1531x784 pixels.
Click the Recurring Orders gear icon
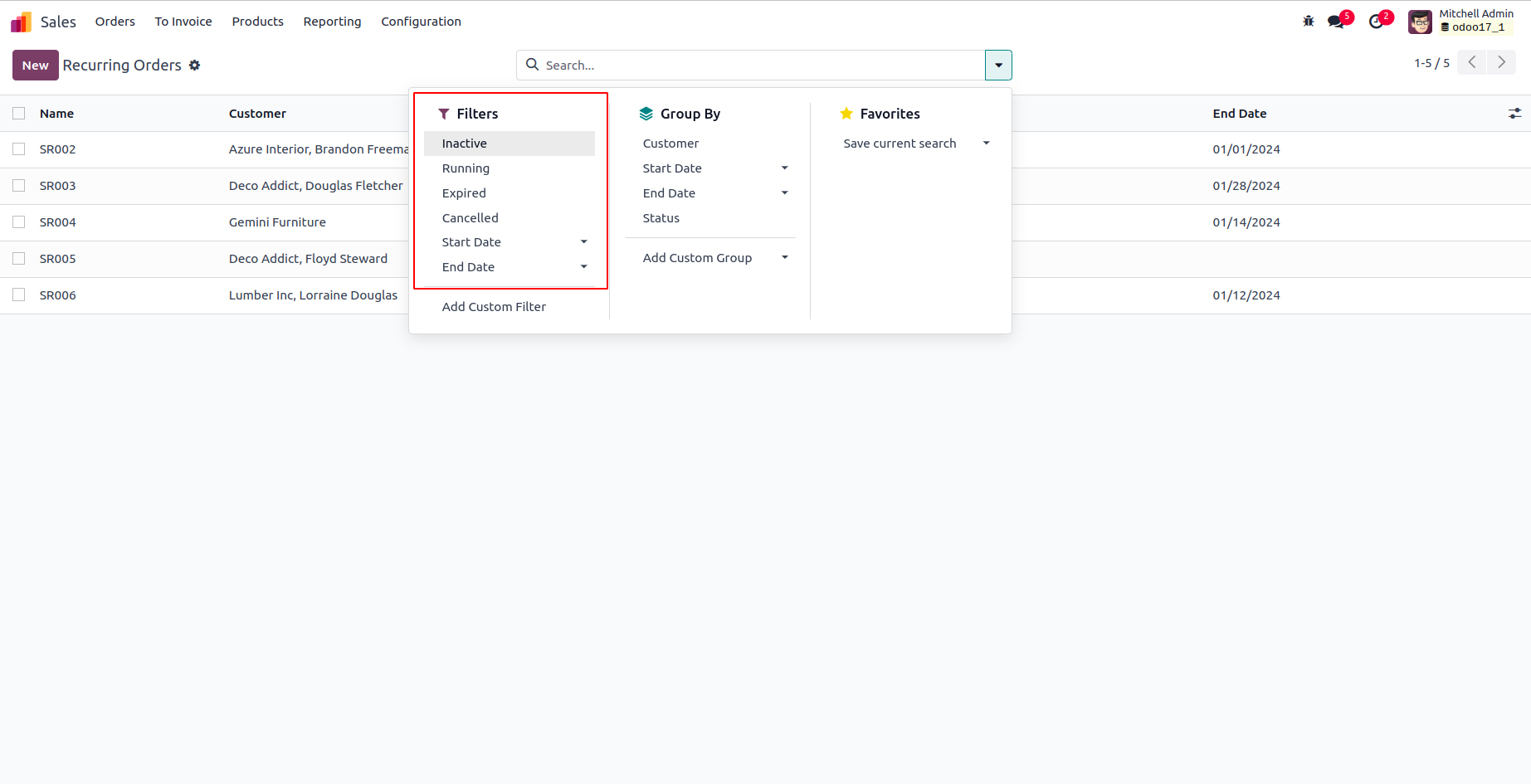pyautogui.click(x=195, y=65)
